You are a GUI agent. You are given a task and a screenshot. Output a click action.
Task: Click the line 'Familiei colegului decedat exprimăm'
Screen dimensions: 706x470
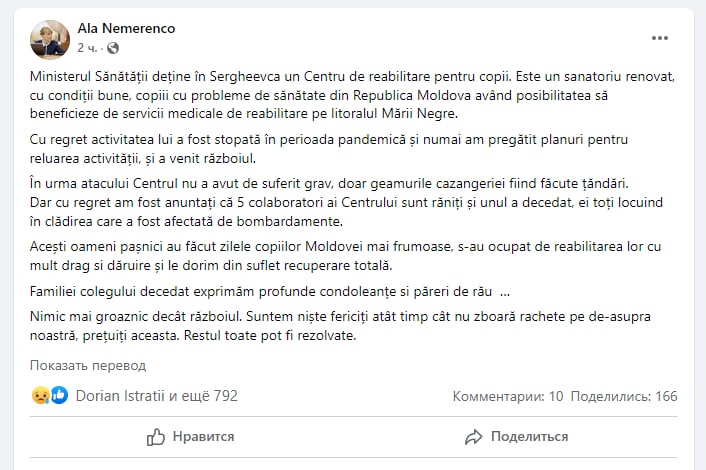coord(263,291)
